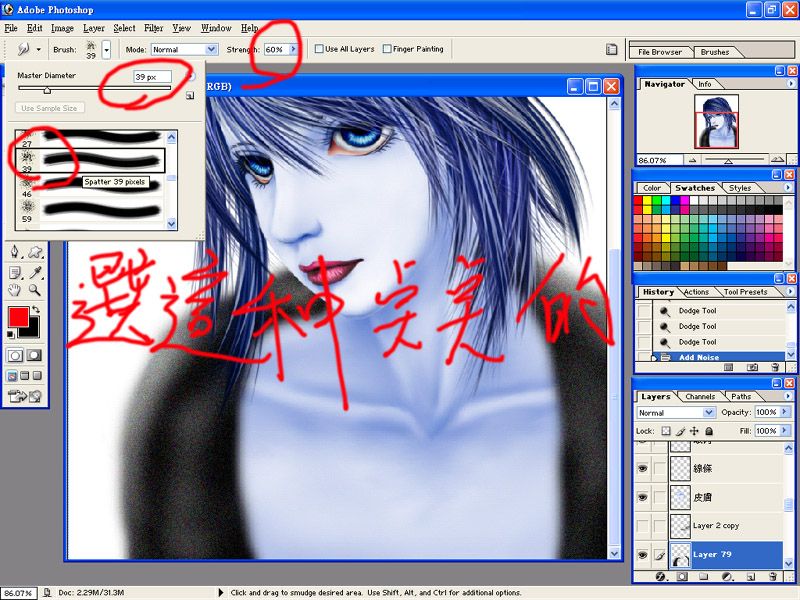Image resolution: width=800 pixels, height=600 pixels.
Task: Create a new layer set folder
Action: (x=704, y=577)
